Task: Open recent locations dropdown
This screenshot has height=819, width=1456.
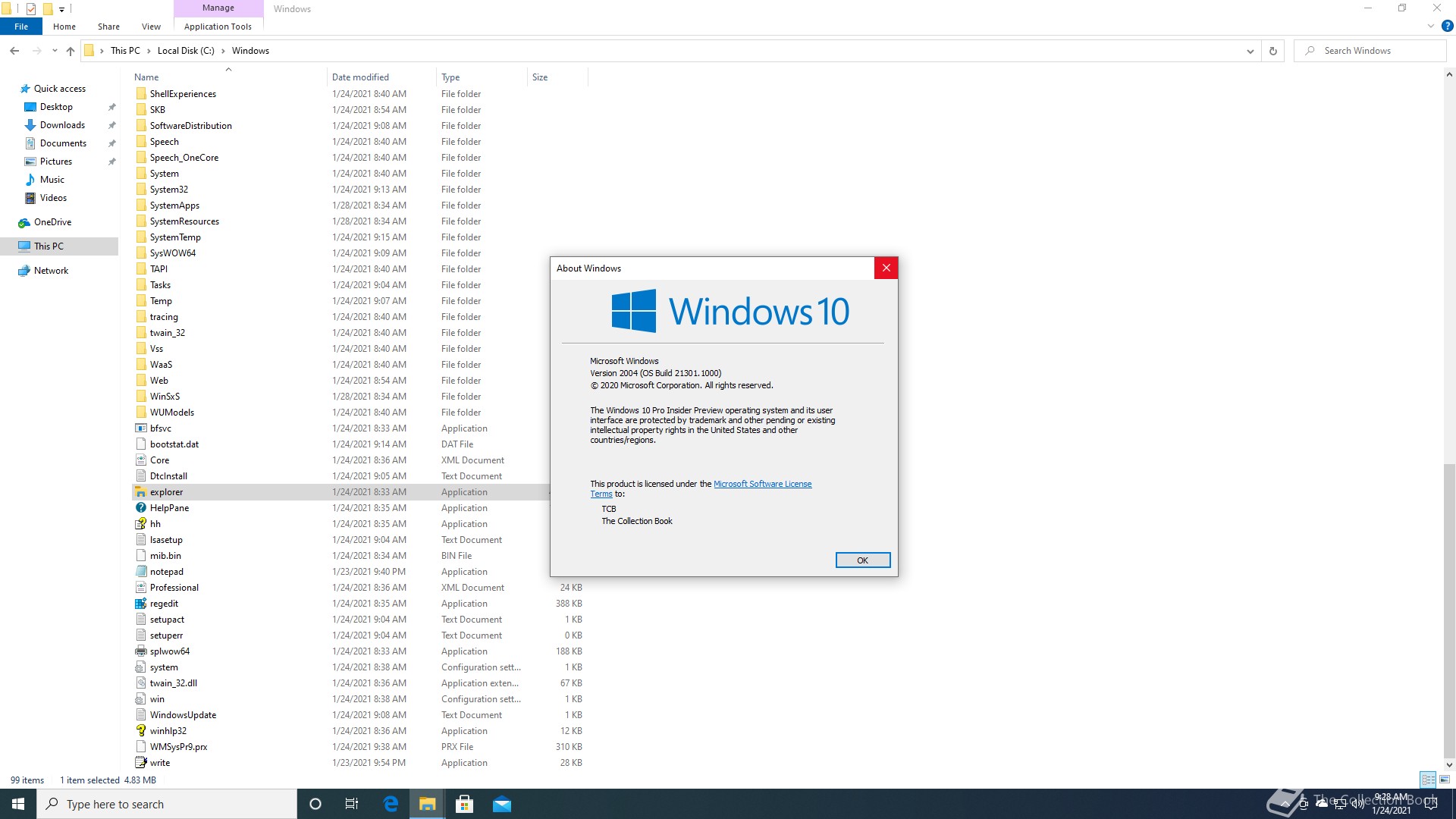Action: (55, 51)
